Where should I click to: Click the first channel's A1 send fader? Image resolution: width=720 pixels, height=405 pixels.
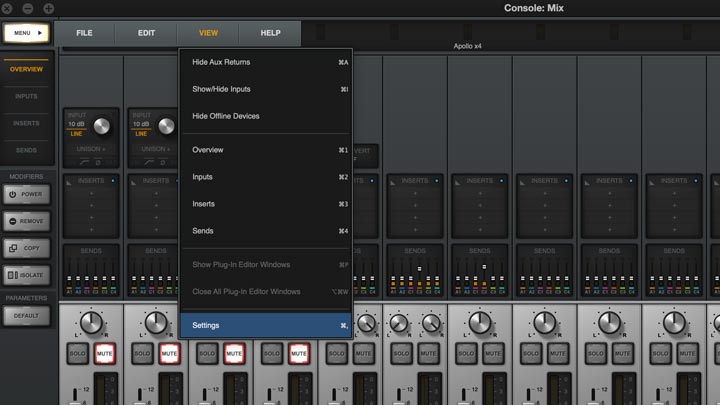coord(69,276)
